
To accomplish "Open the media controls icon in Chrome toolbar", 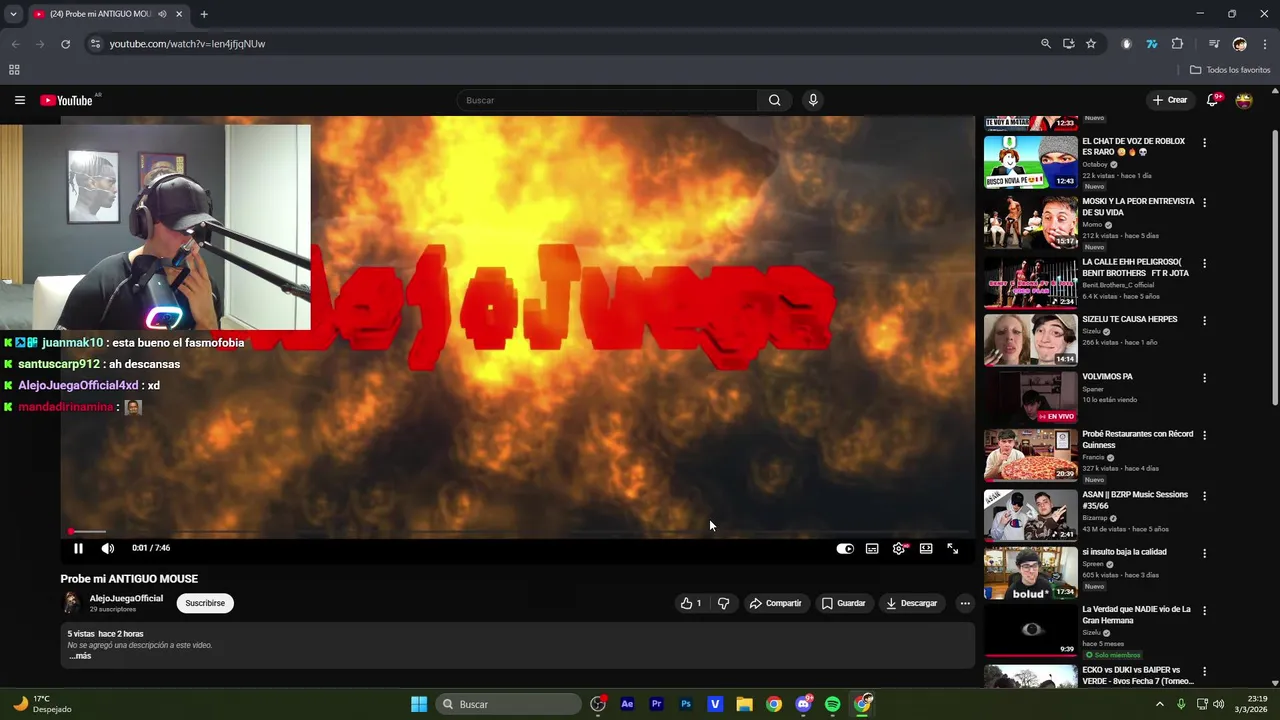I will (x=1214, y=44).
